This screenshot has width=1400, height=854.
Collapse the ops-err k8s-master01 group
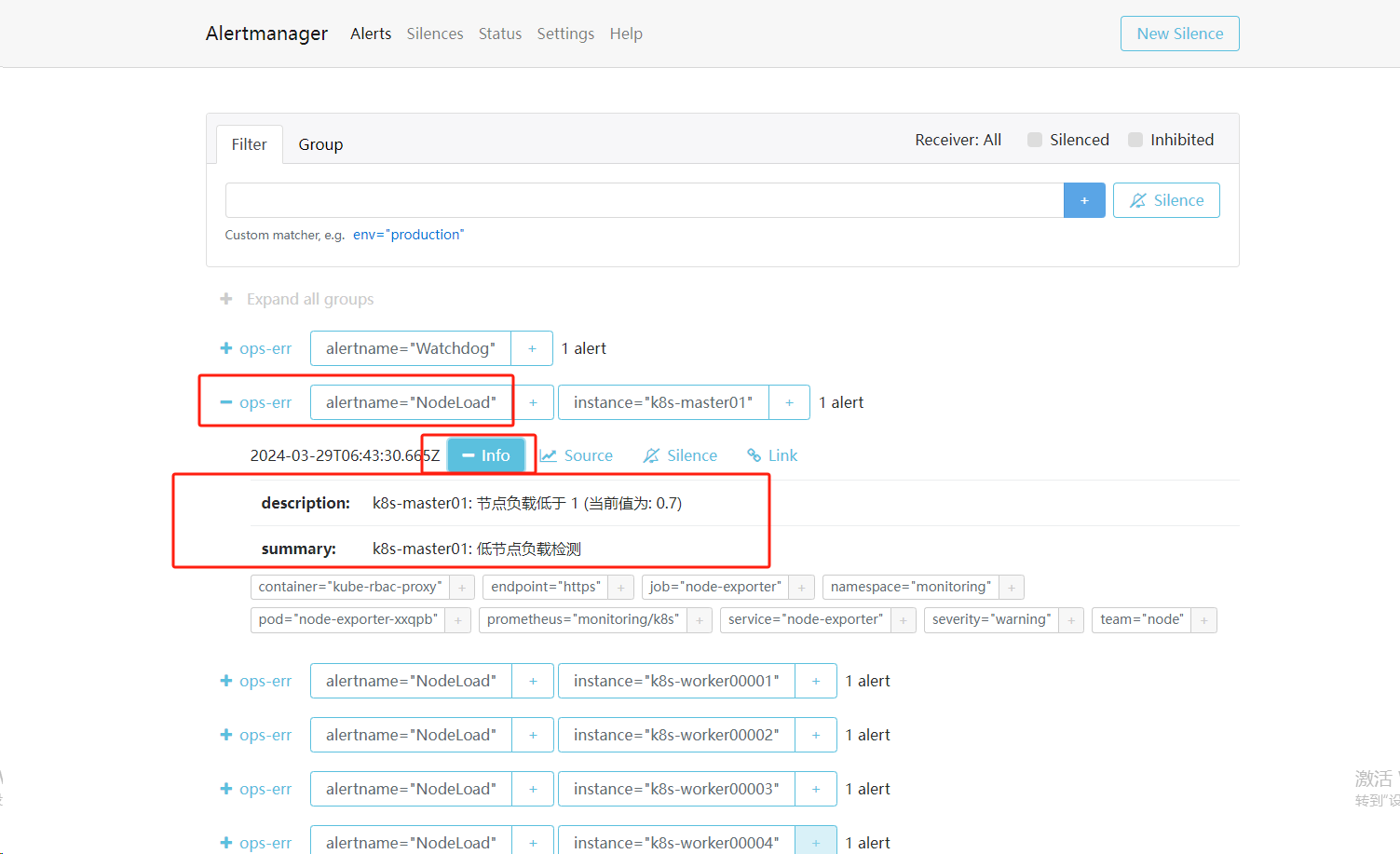(256, 402)
